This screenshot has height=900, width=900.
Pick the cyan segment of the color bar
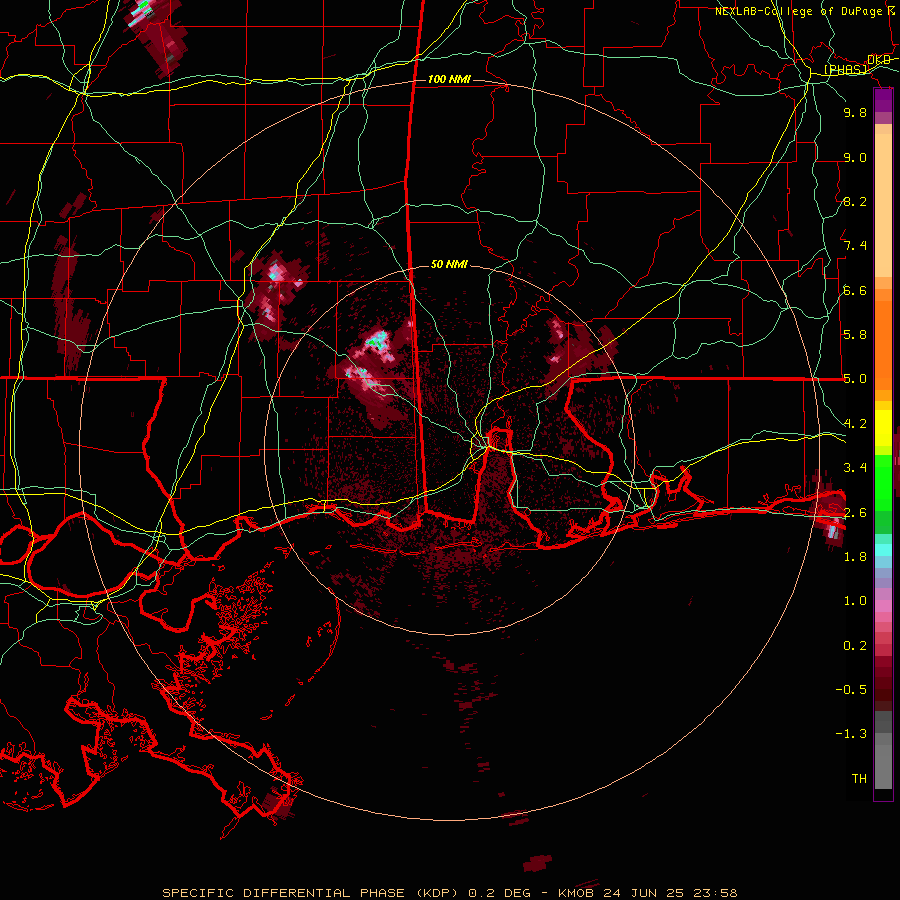[x=883, y=550]
